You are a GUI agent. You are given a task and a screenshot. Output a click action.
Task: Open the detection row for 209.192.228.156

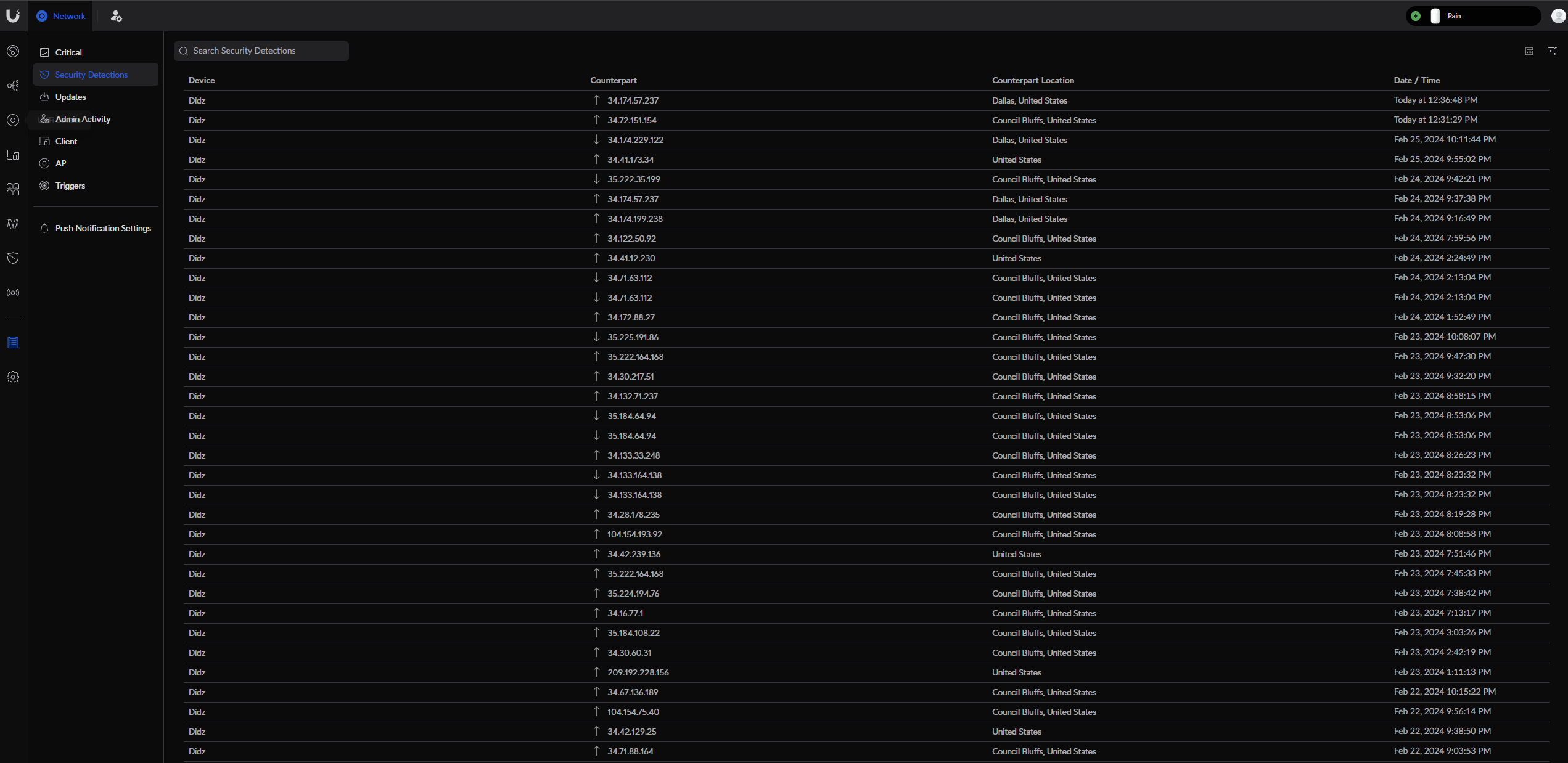[x=866, y=672]
